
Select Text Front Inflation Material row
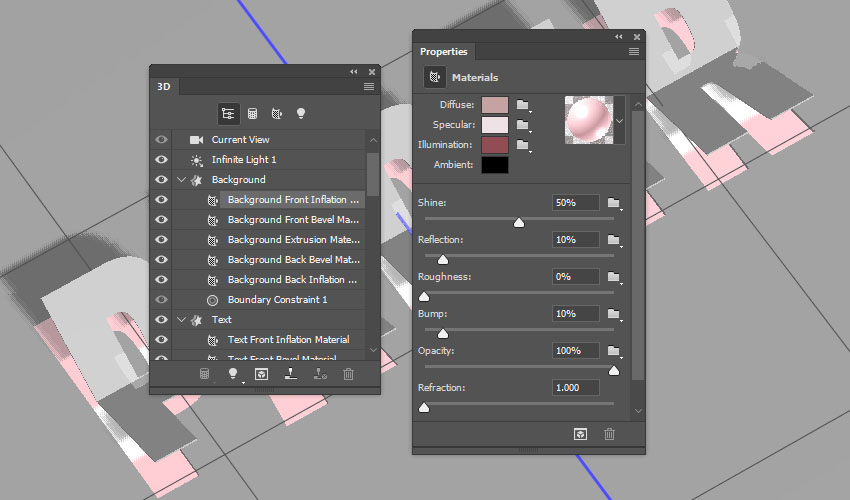269,339
